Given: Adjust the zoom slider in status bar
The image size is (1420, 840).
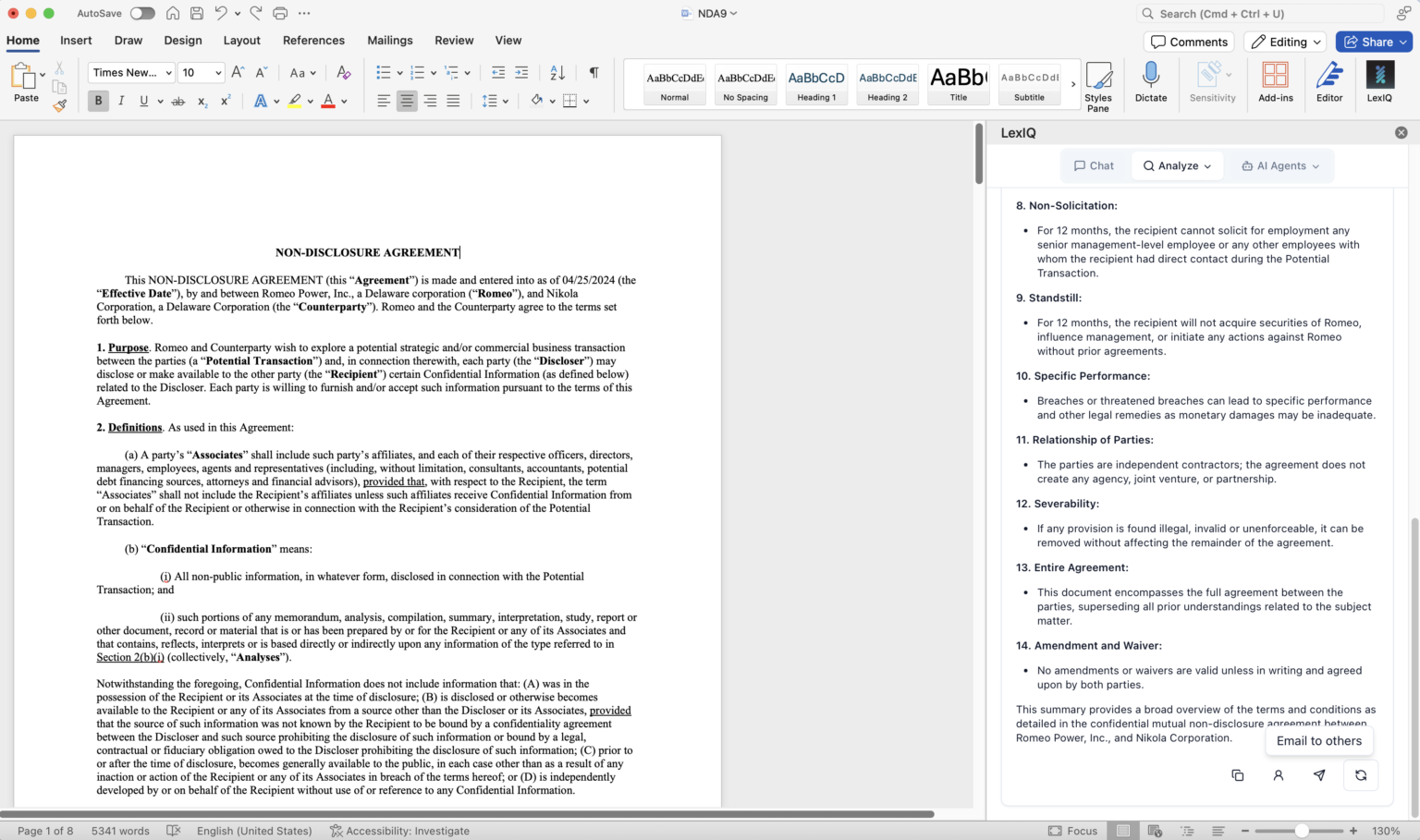Looking at the screenshot, I should (1301, 831).
